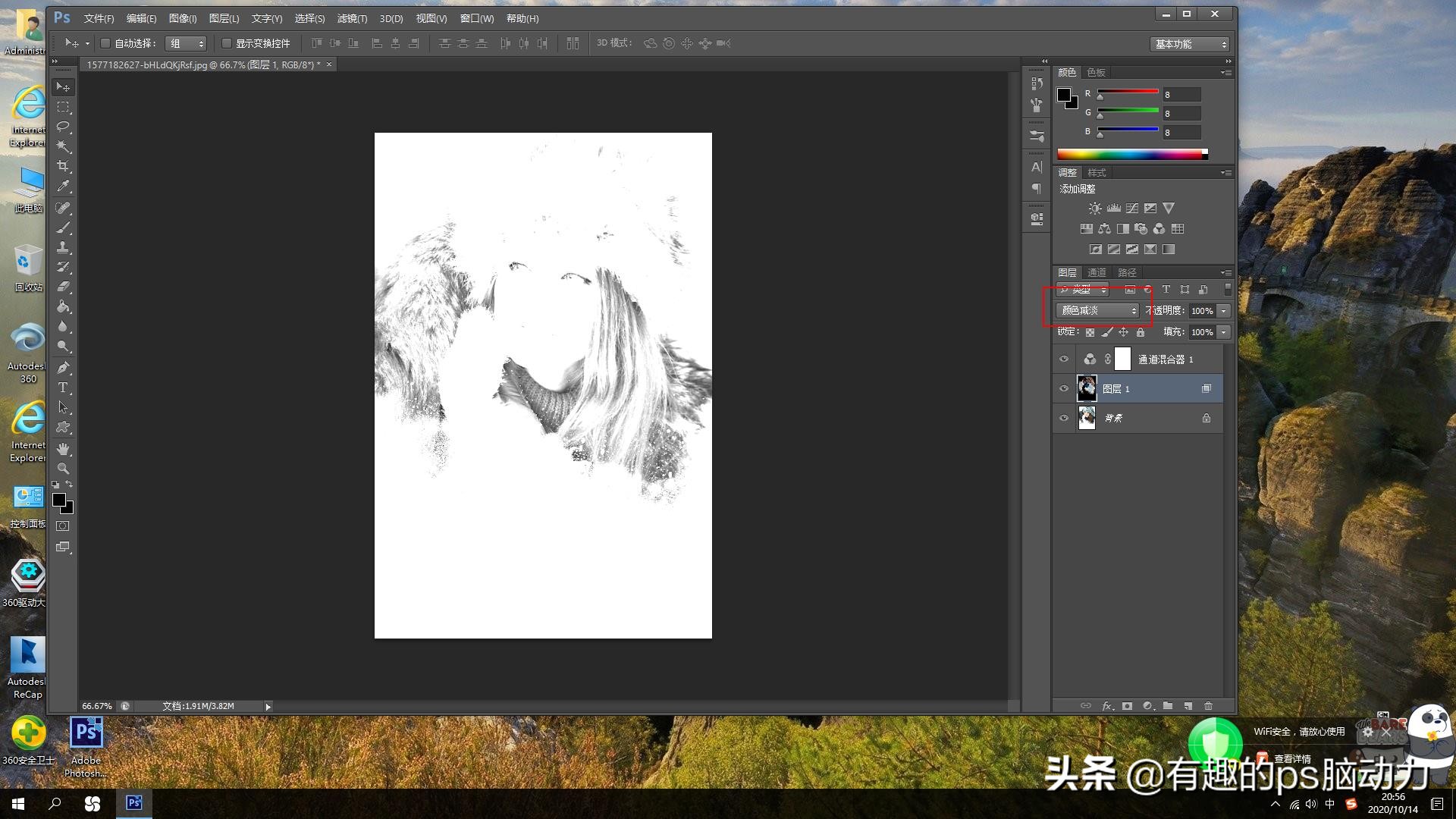Image resolution: width=1456 pixels, height=819 pixels.
Task: Select the Move tool in the toolbox
Action: tap(63, 86)
